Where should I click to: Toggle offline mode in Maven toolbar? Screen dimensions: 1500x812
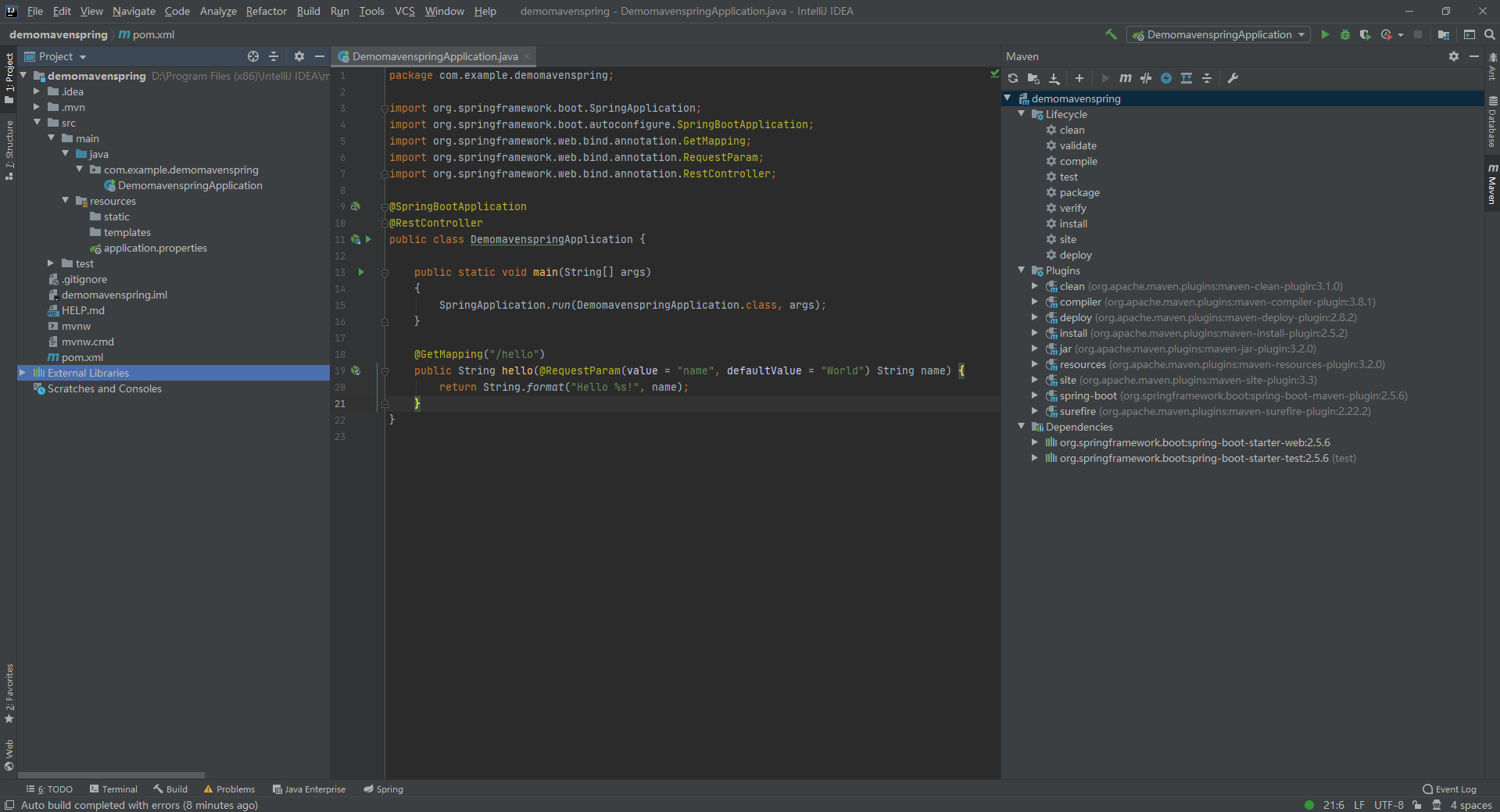point(1146,78)
